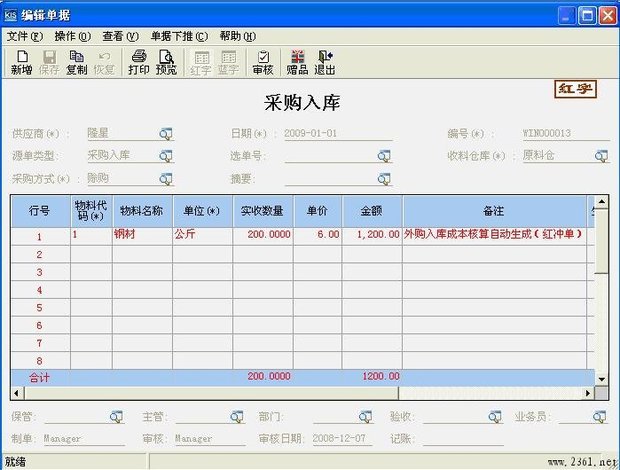The height and width of the screenshot is (470, 620).
Task: Select row number 5 in the table
Action: [40, 308]
